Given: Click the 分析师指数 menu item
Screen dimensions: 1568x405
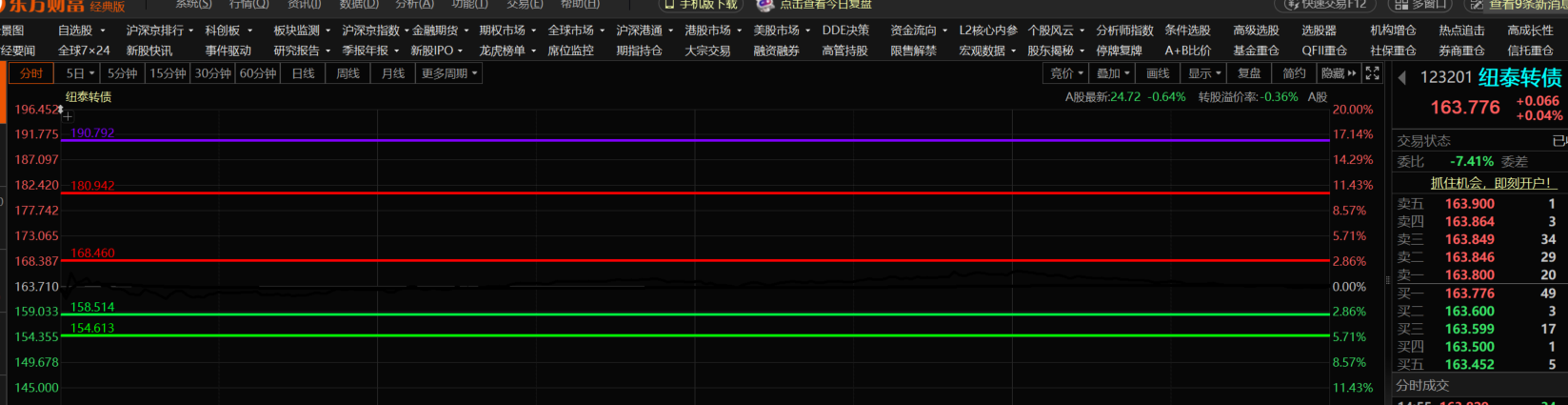Looking at the screenshot, I should (x=1124, y=30).
